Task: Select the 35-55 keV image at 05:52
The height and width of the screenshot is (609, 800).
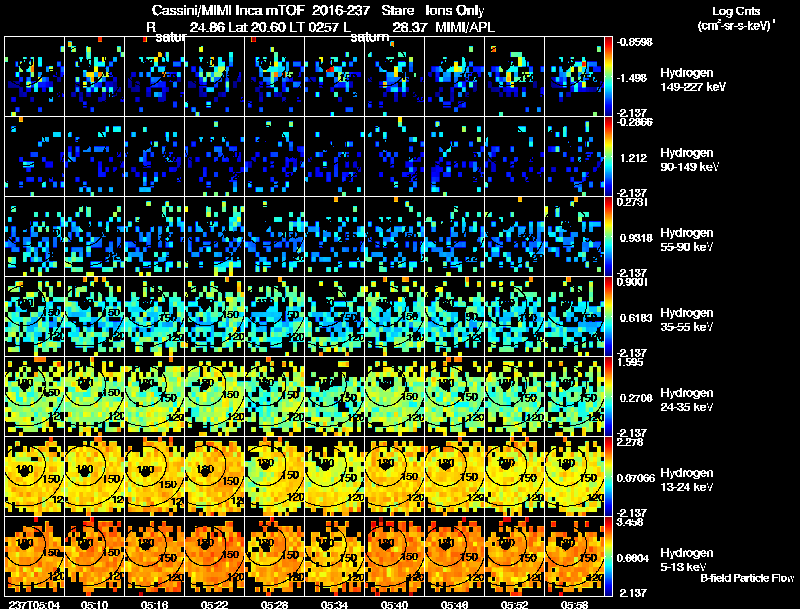Action: pos(515,317)
